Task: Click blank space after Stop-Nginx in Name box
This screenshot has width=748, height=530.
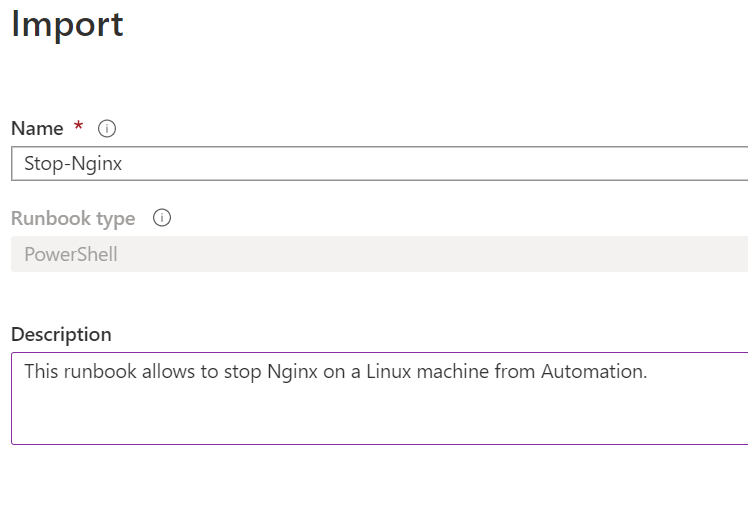Action: (x=429, y=164)
